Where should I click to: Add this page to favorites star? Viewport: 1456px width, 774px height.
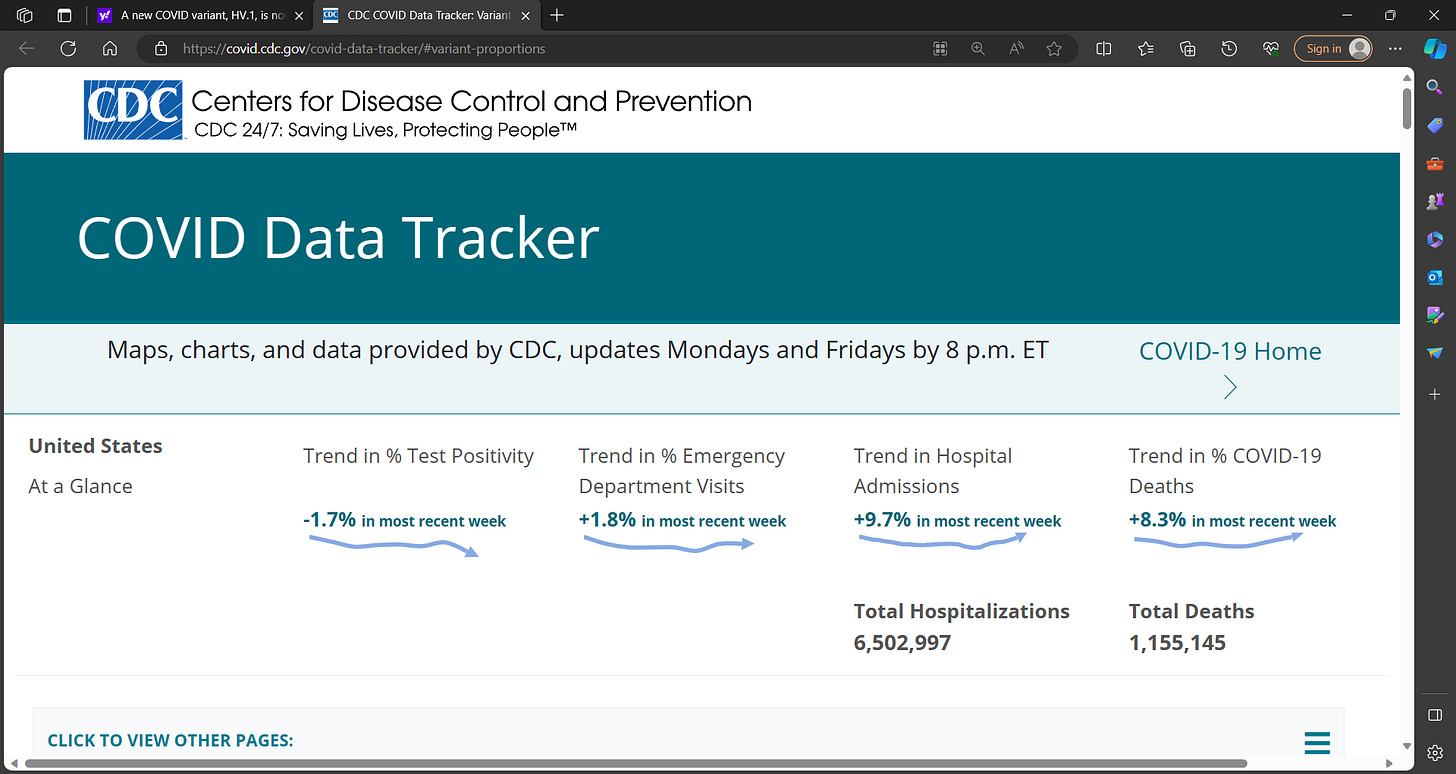1054,48
